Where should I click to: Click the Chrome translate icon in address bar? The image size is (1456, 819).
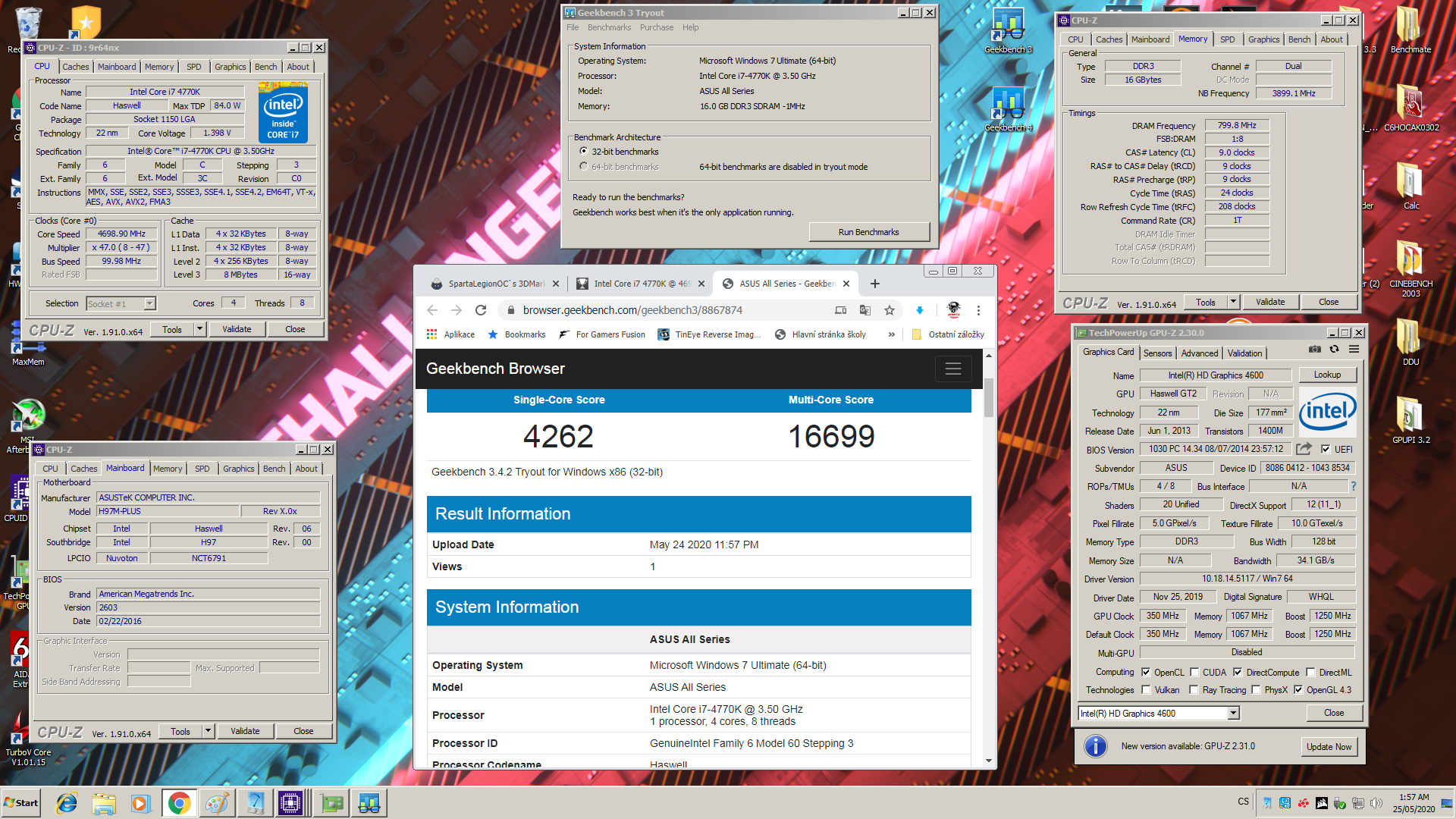(x=865, y=310)
